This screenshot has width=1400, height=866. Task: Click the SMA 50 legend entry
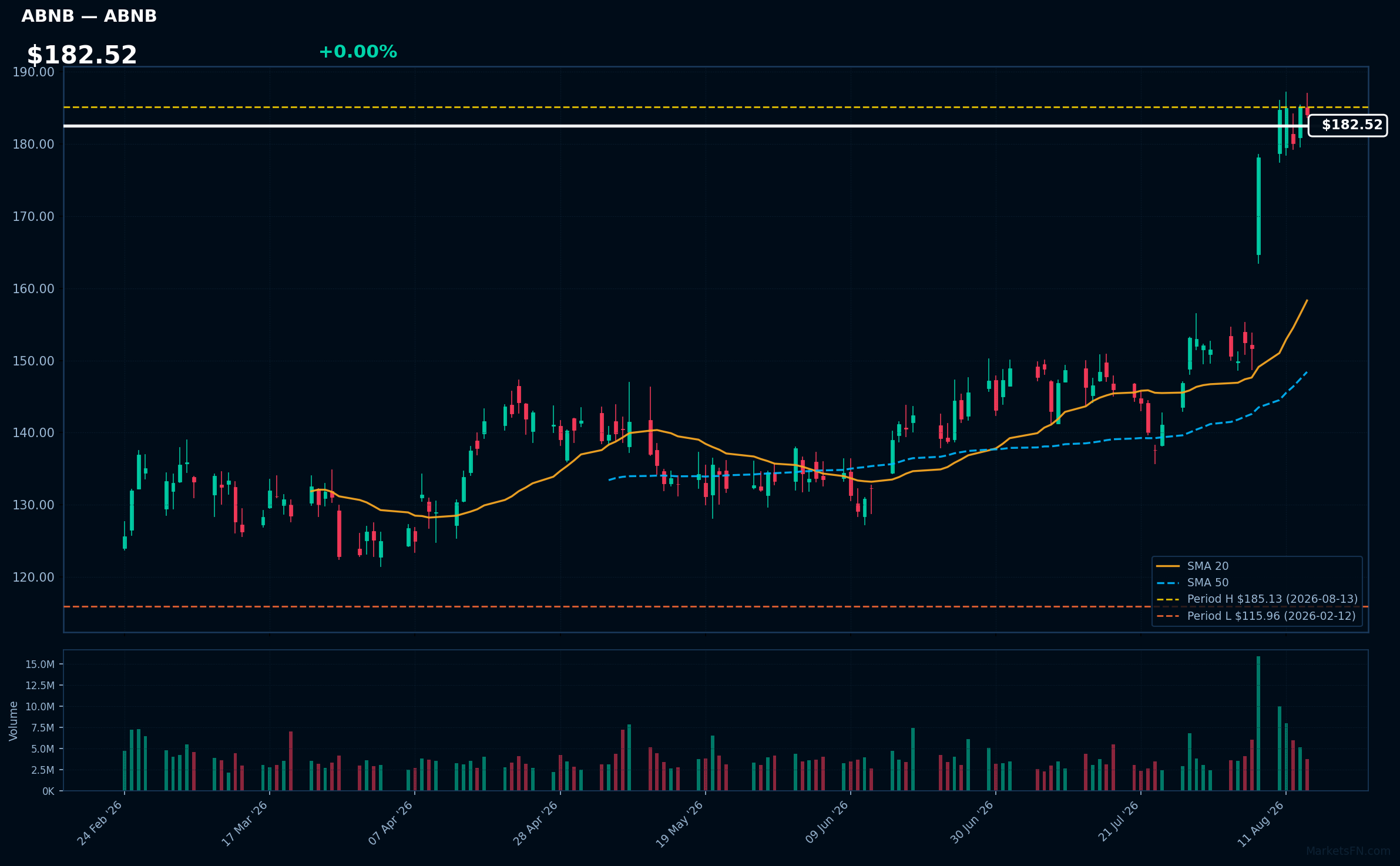1193,582
